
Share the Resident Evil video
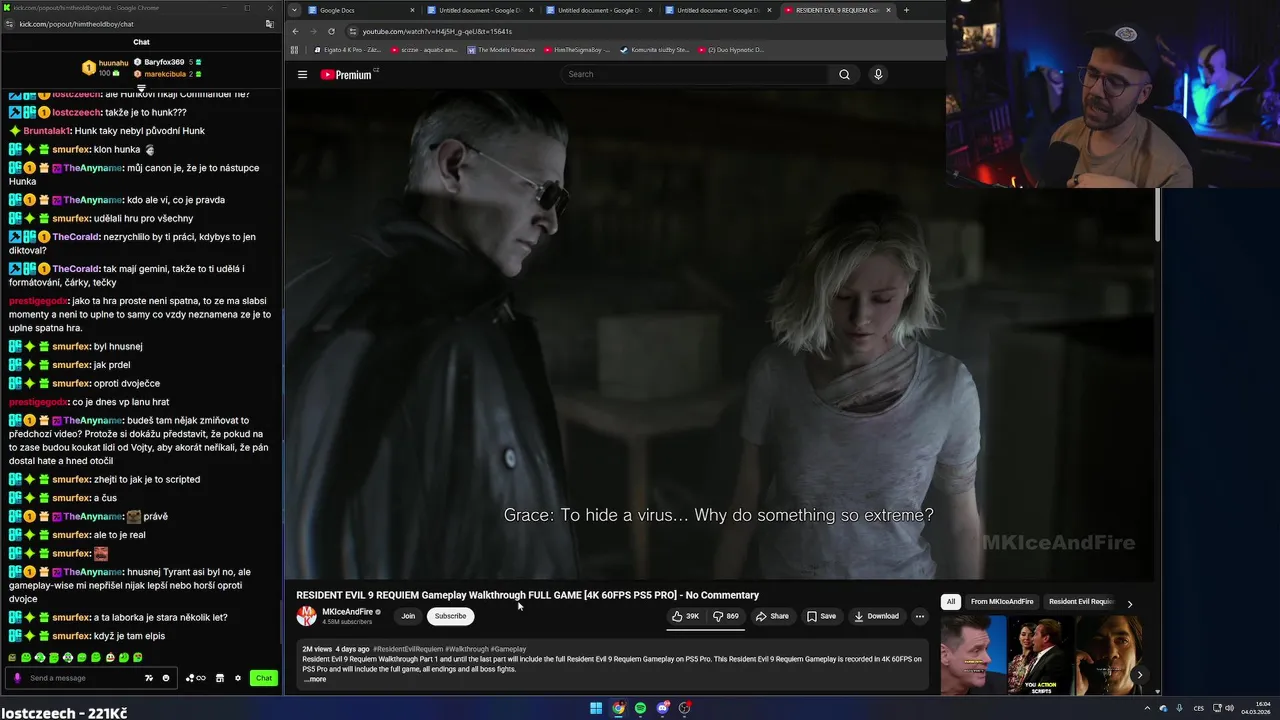[772, 616]
